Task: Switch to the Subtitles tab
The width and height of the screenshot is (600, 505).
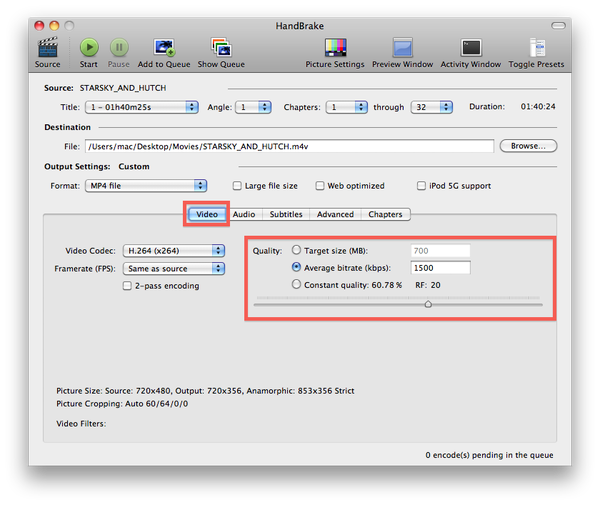Action: click(286, 214)
